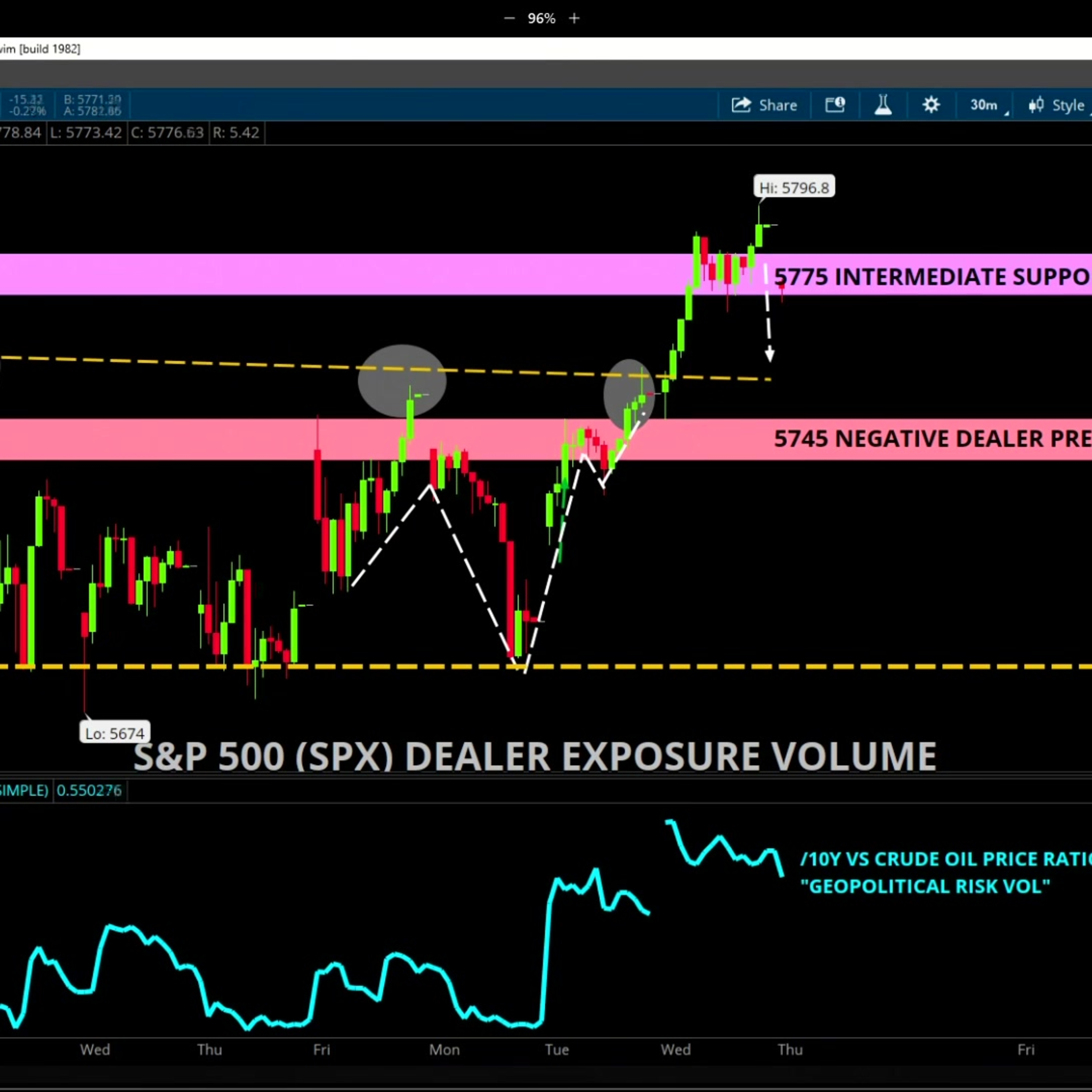Click the Lo: 5674 price bubble

point(115,733)
